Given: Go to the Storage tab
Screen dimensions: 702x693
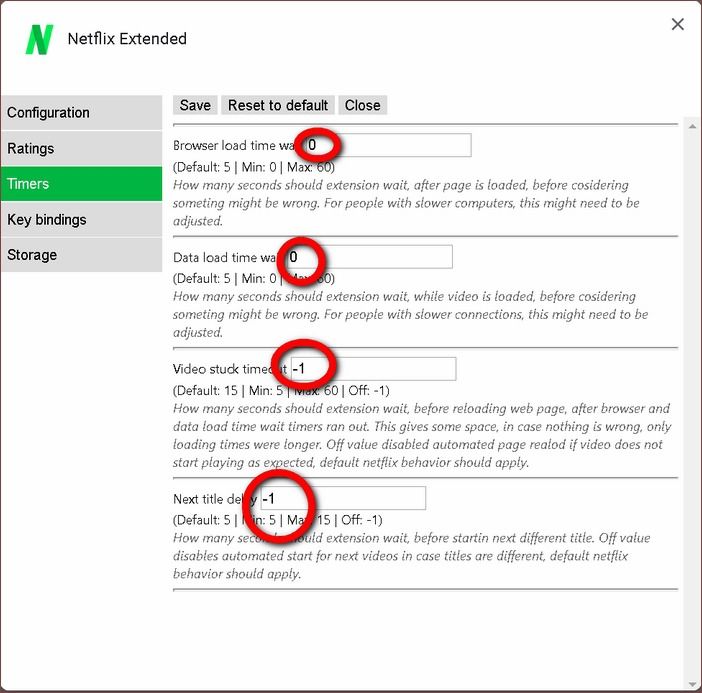Looking at the screenshot, I should point(81,255).
